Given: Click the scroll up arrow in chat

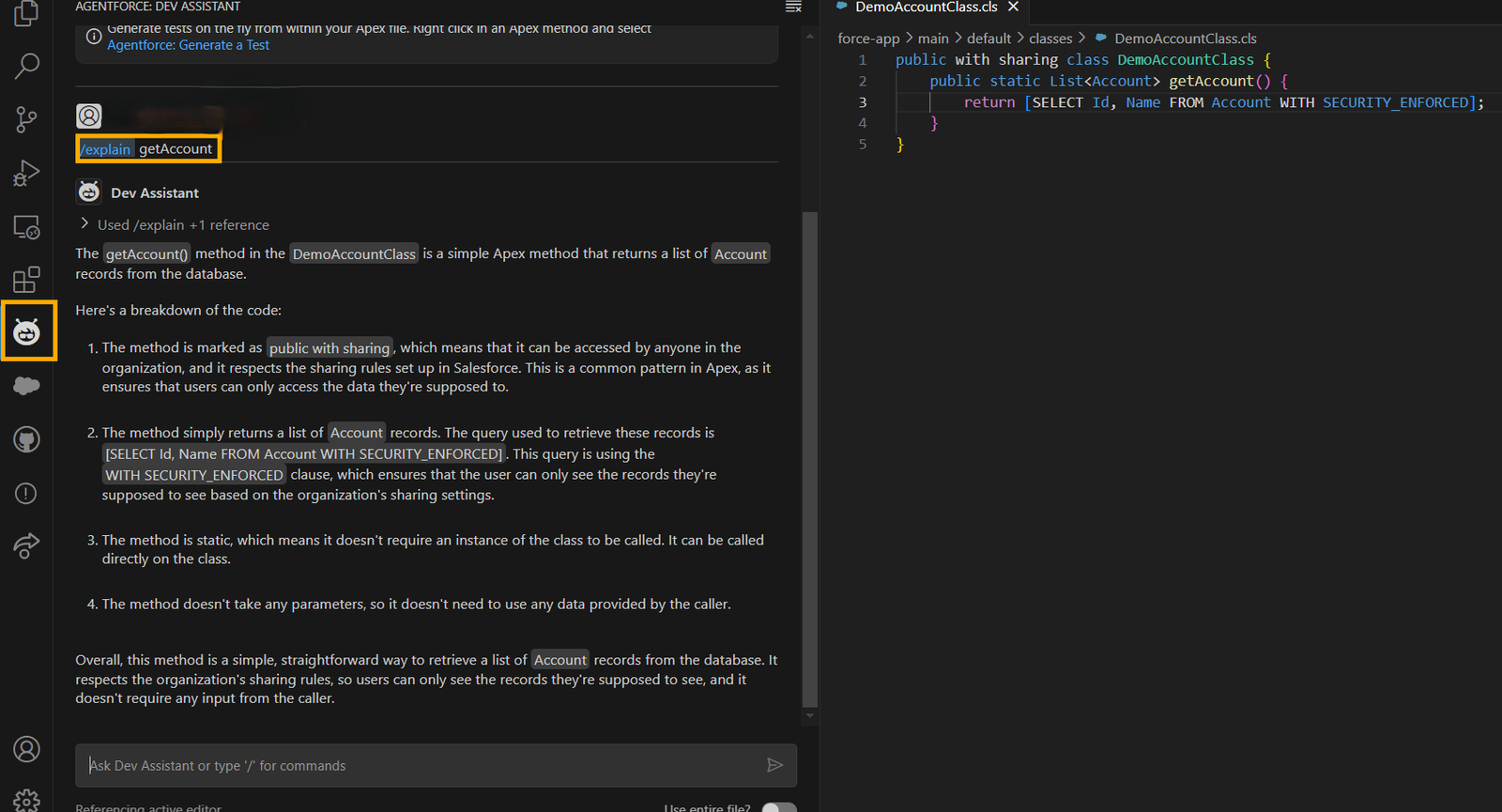Looking at the screenshot, I should click(810, 36).
